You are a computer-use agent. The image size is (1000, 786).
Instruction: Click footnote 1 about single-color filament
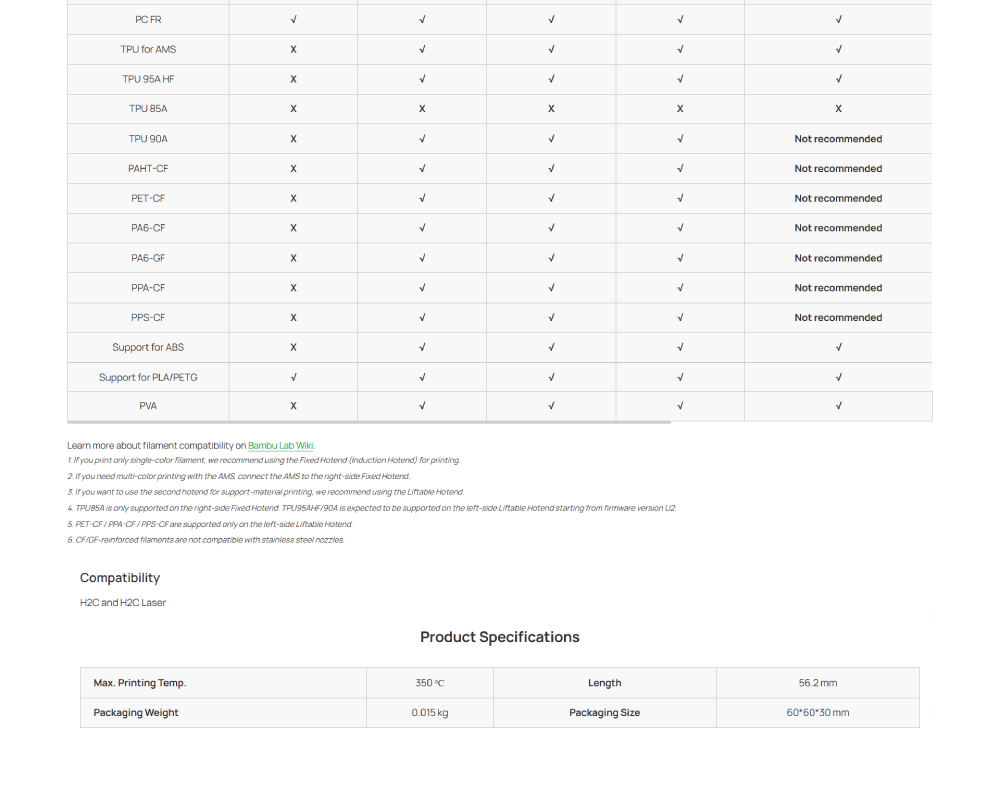(264, 460)
